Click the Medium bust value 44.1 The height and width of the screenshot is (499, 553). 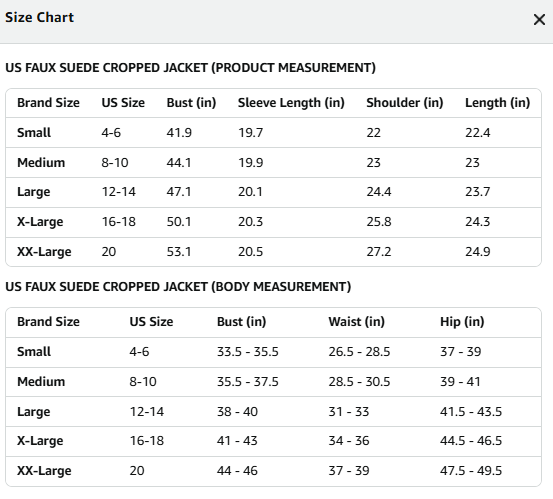(x=179, y=163)
